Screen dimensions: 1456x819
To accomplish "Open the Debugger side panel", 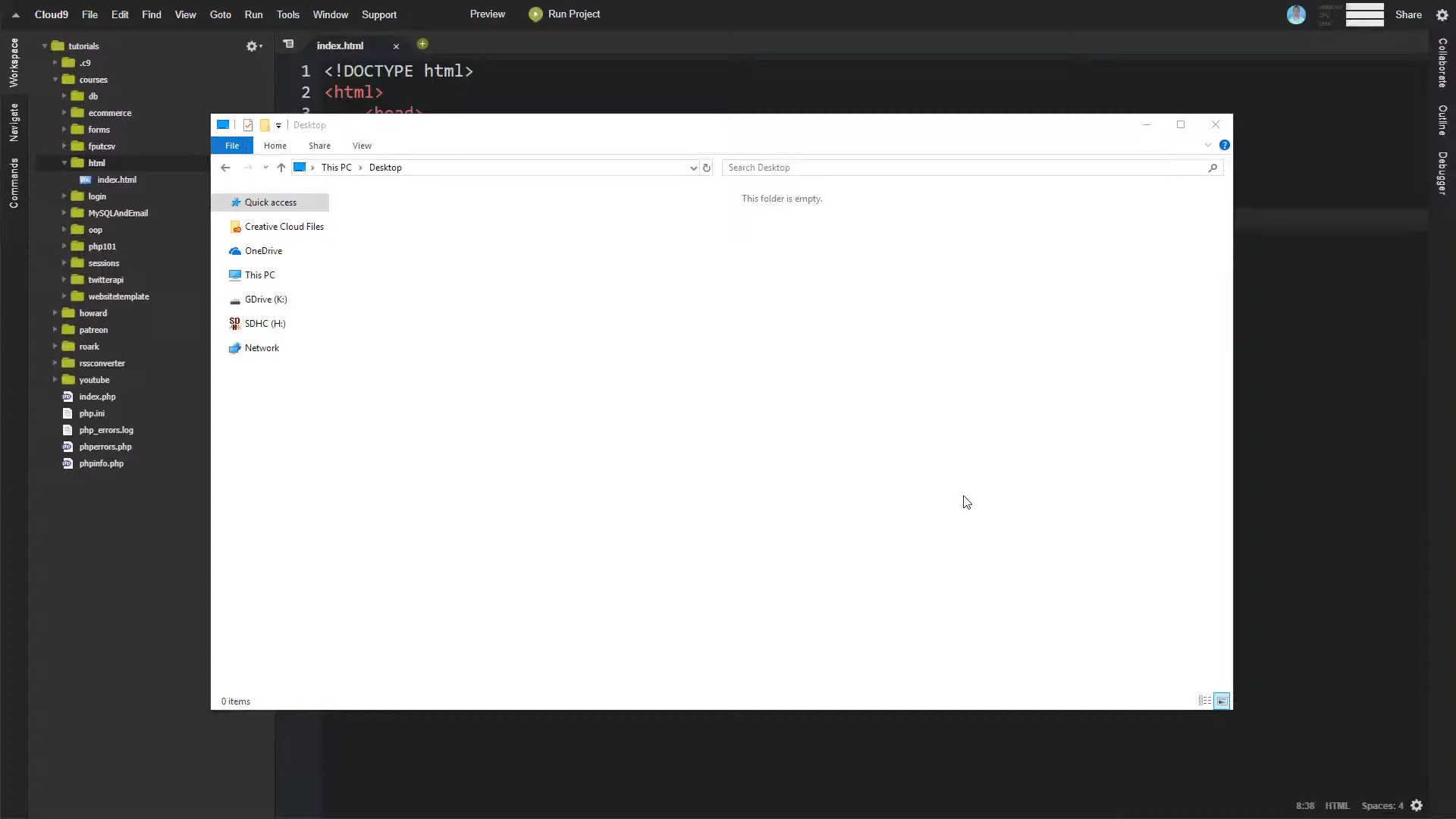I will [x=1442, y=174].
